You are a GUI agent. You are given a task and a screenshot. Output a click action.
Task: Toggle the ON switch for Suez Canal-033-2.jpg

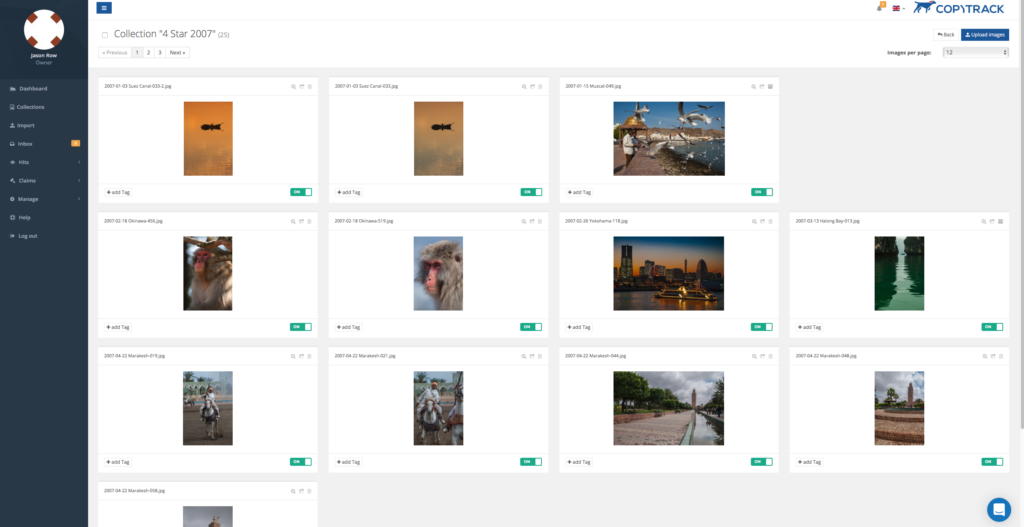pos(301,192)
